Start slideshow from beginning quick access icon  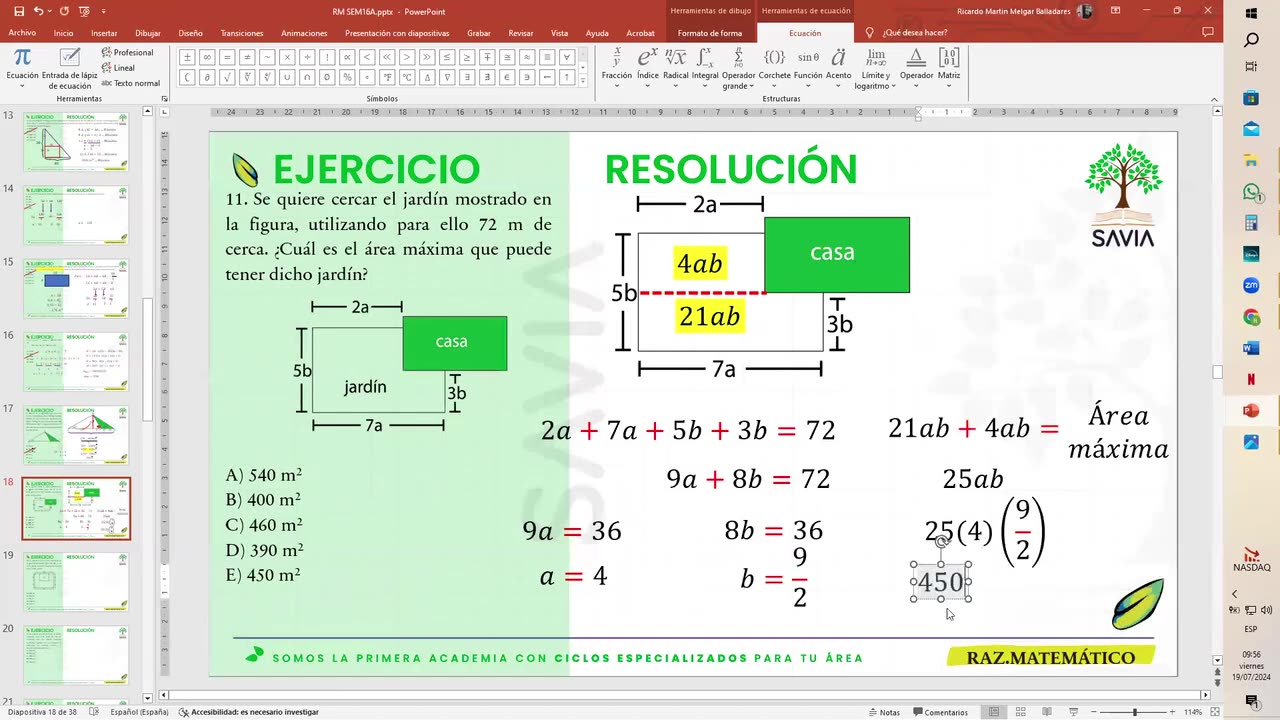(86, 11)
